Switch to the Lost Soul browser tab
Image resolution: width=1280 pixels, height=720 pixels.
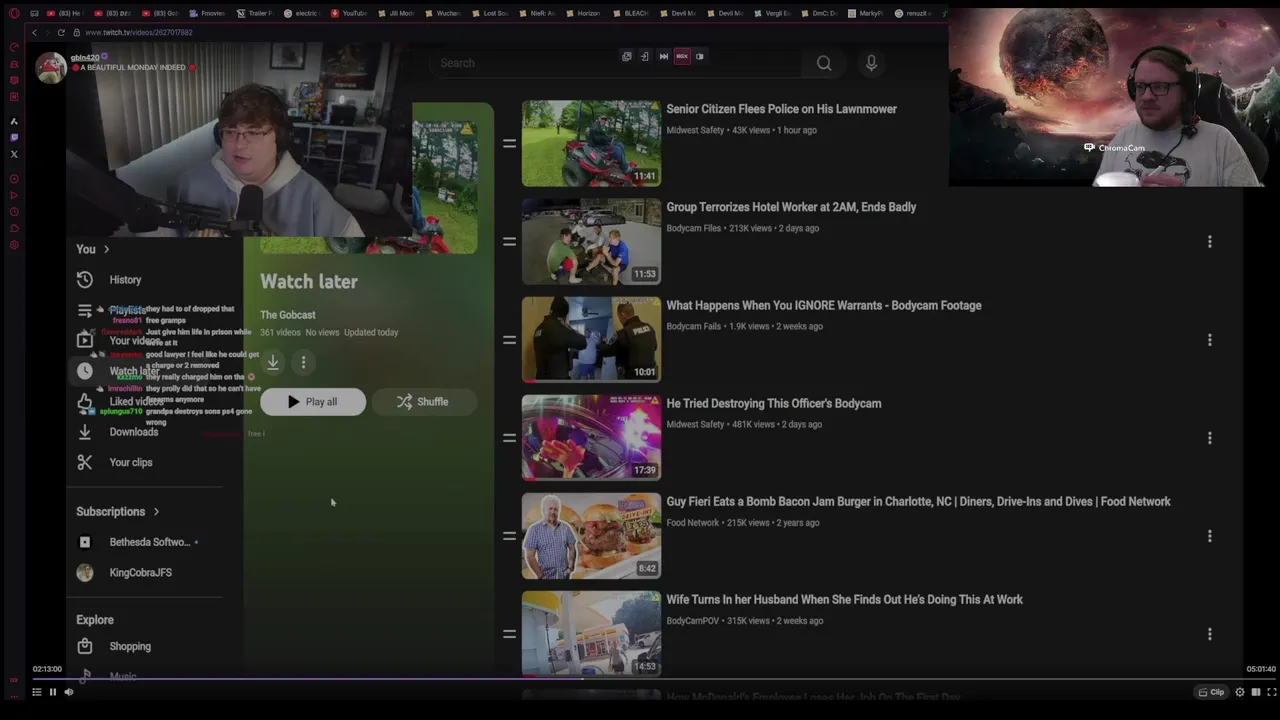click(x=490, y=13)
